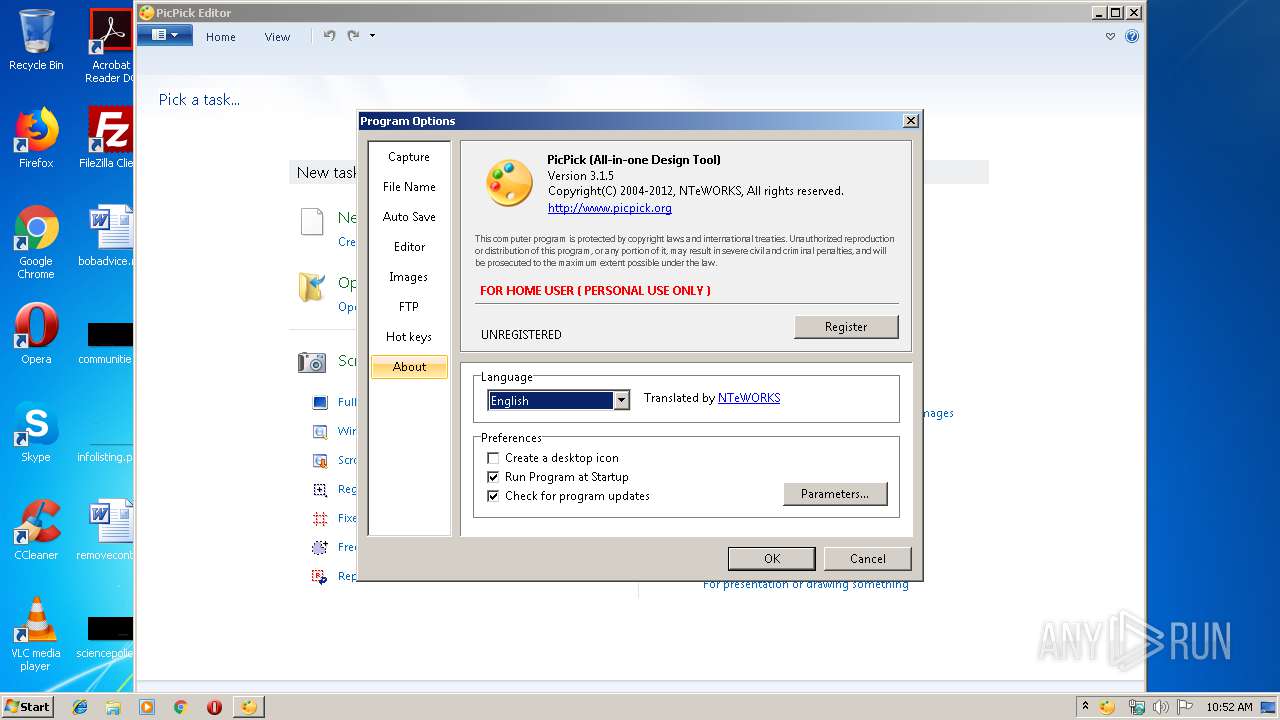Viewport: 1280px width, 720px height.
Task: Click the open existing image folder icon
Action: [312, 287]
